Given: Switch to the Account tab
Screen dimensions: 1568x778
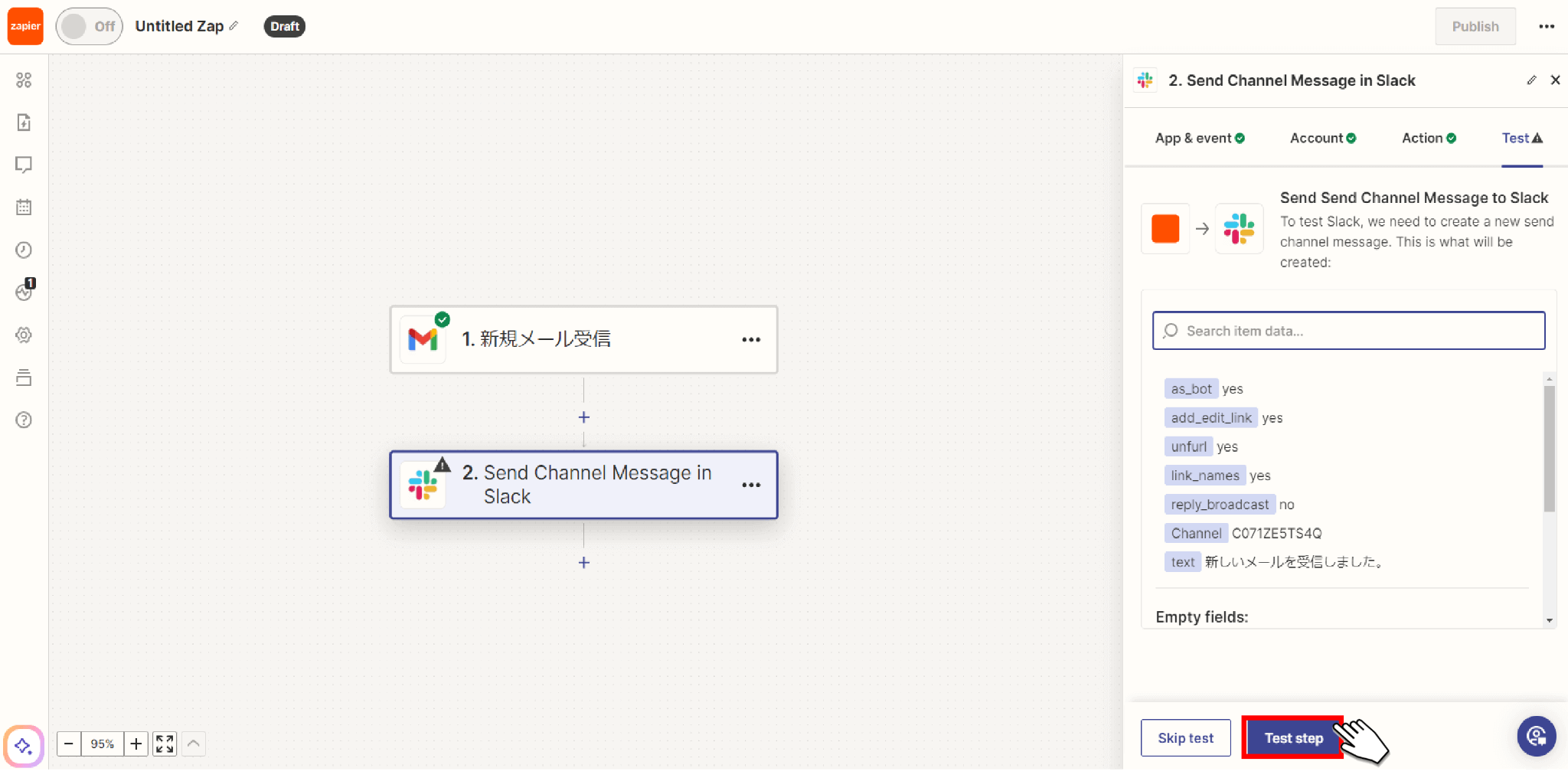Looking at the screenshot, I should 1323,138.
